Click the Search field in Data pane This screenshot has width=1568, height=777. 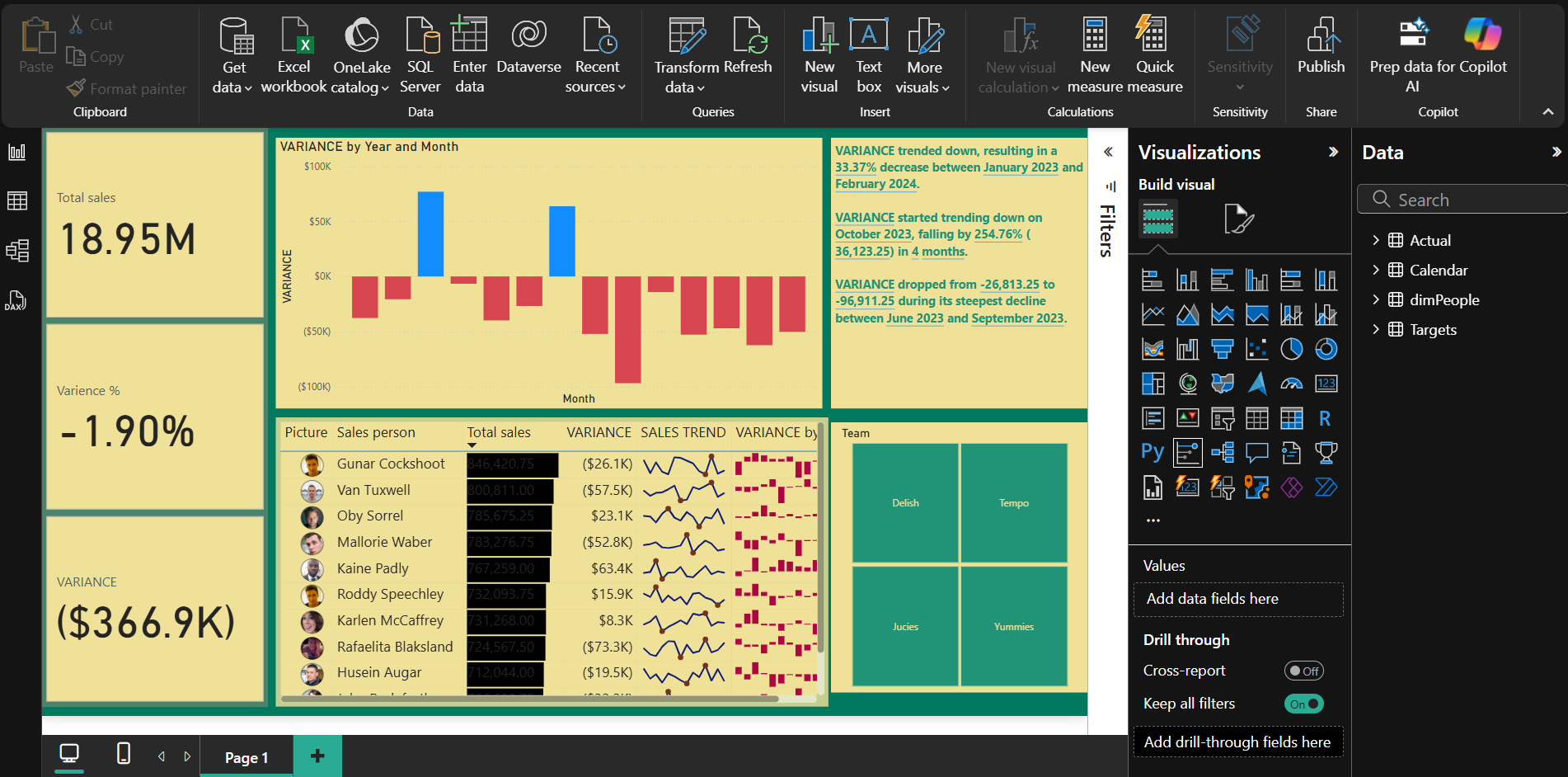[x=1462, y=200]
